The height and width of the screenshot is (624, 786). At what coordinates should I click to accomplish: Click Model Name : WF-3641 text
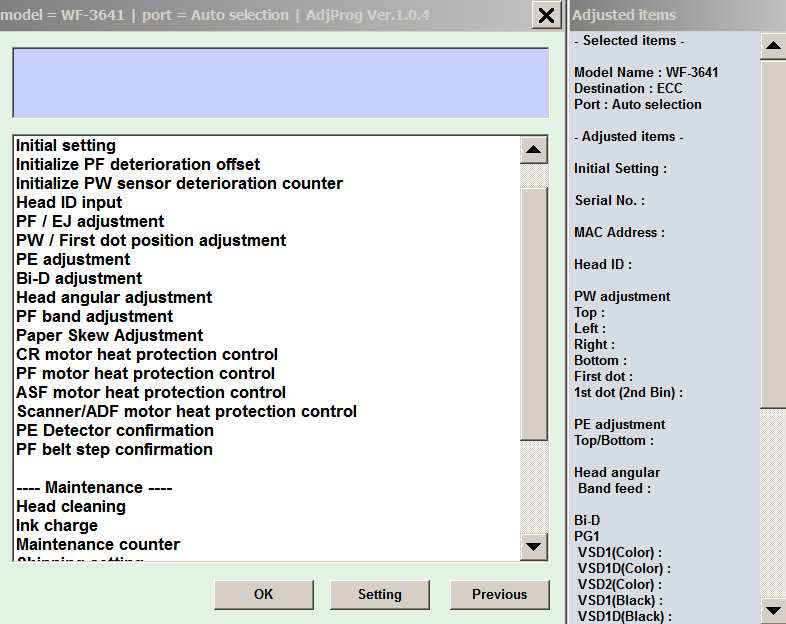pos(646,73)
